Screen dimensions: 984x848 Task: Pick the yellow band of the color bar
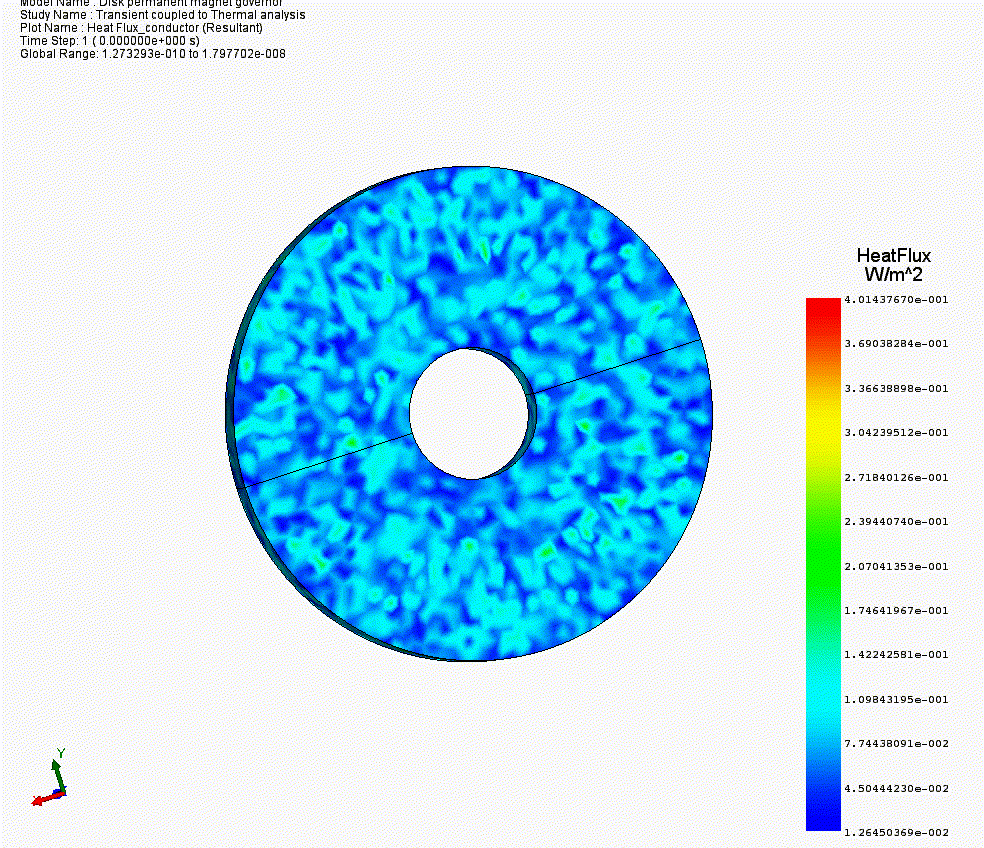coord(823,433)
